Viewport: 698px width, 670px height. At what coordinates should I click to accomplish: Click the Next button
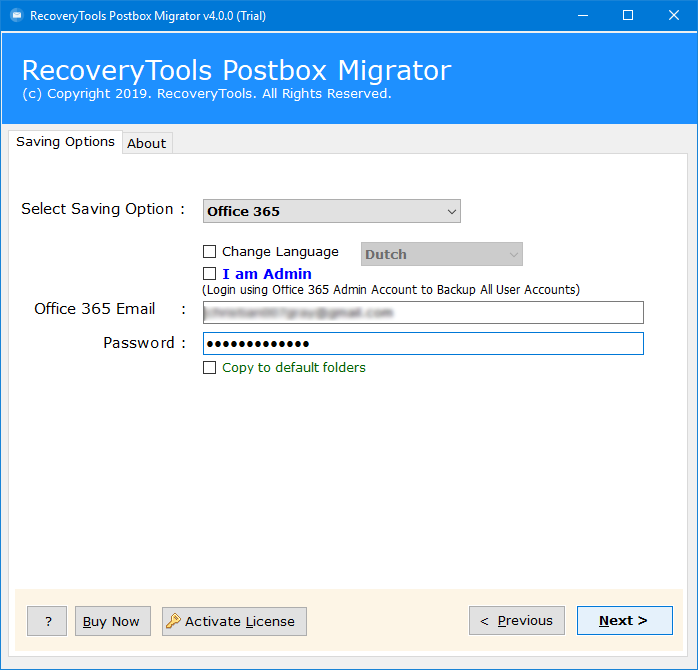click(625, 620)
